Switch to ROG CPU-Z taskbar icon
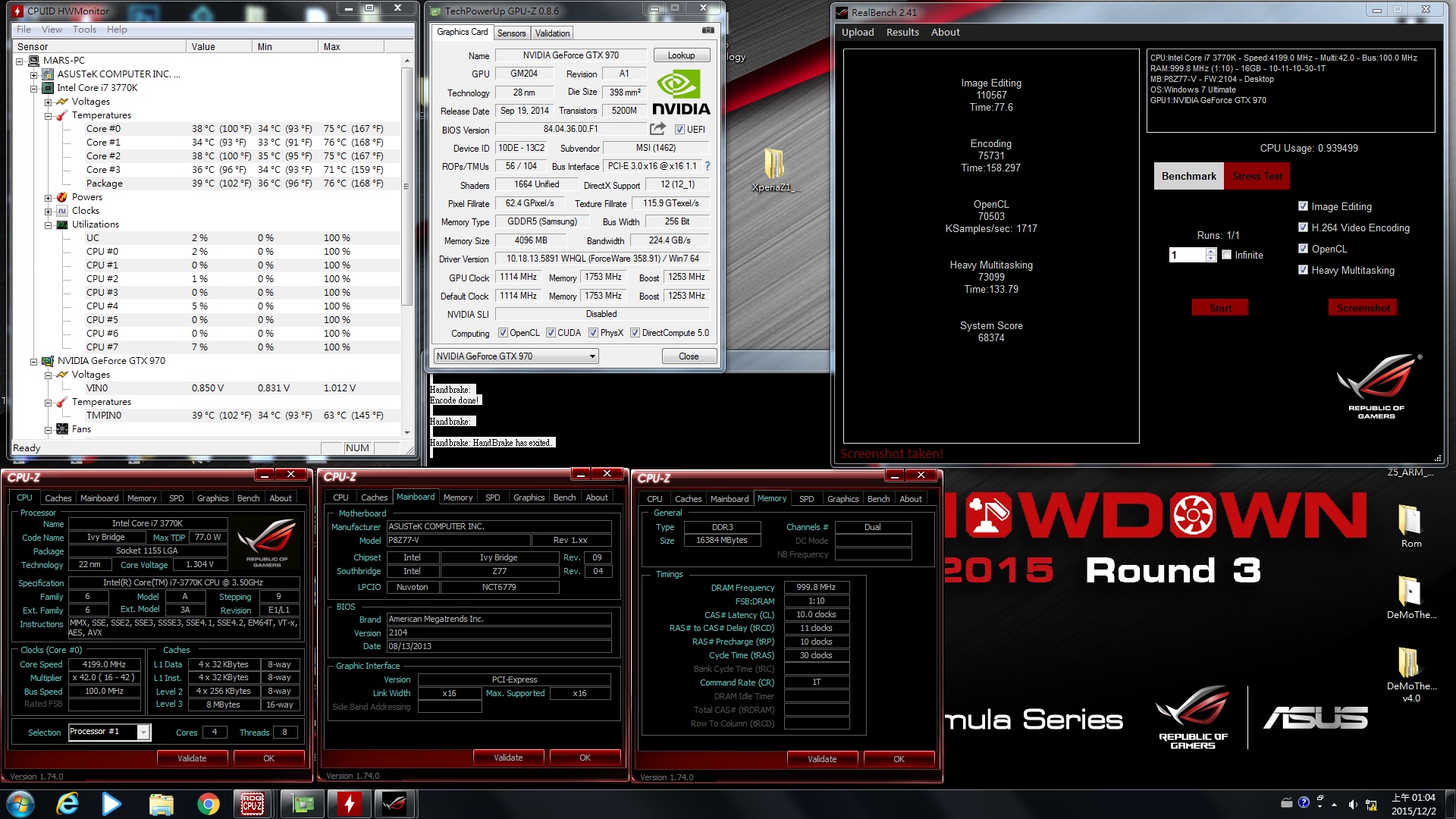The height and width of the screenshot is (819, 1456). point(253,804)
